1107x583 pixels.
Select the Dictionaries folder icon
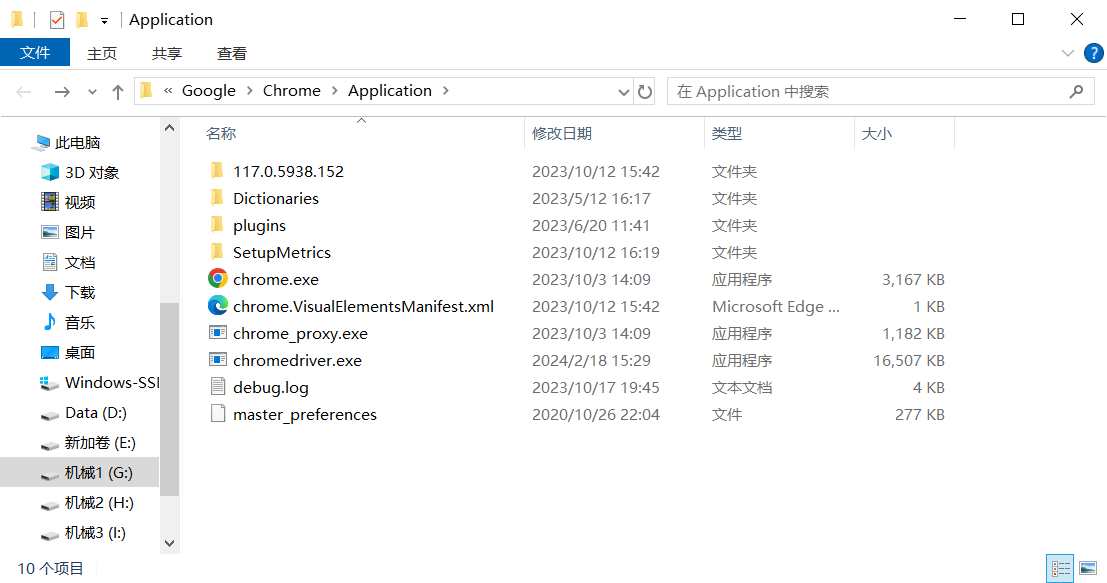217,197
